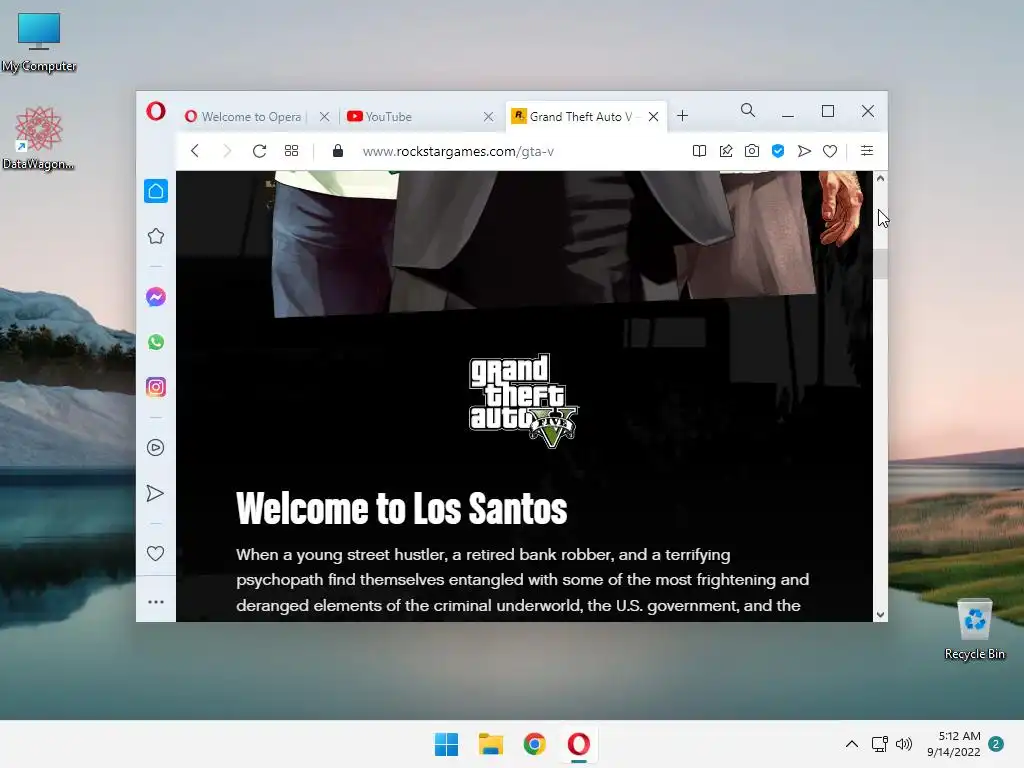Click the Grand Theft Auto Five logo
This screenshot has width=1024, height=768.
pyautogui.click(x=524, y=401)
